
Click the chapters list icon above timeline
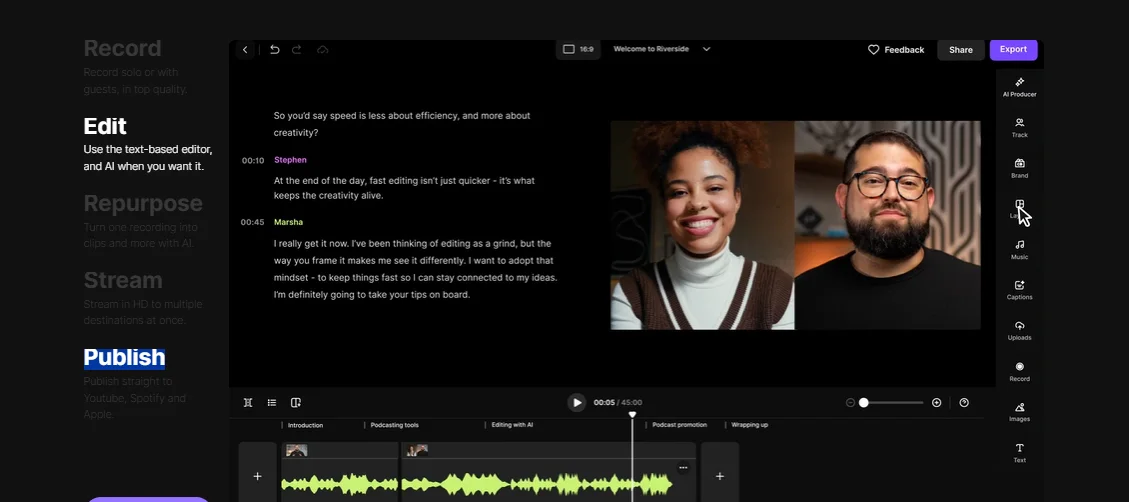point(271,403)
